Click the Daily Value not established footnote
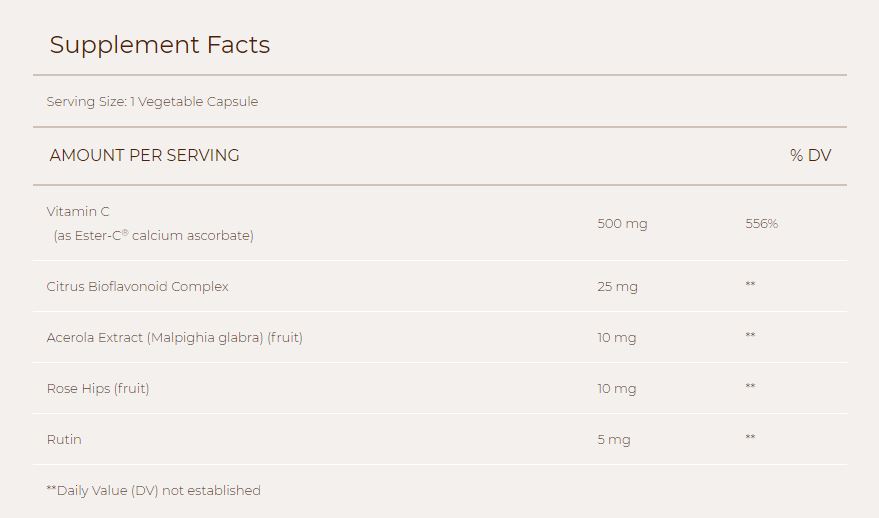This screenshot has width=879, height=518. (154, 491)
